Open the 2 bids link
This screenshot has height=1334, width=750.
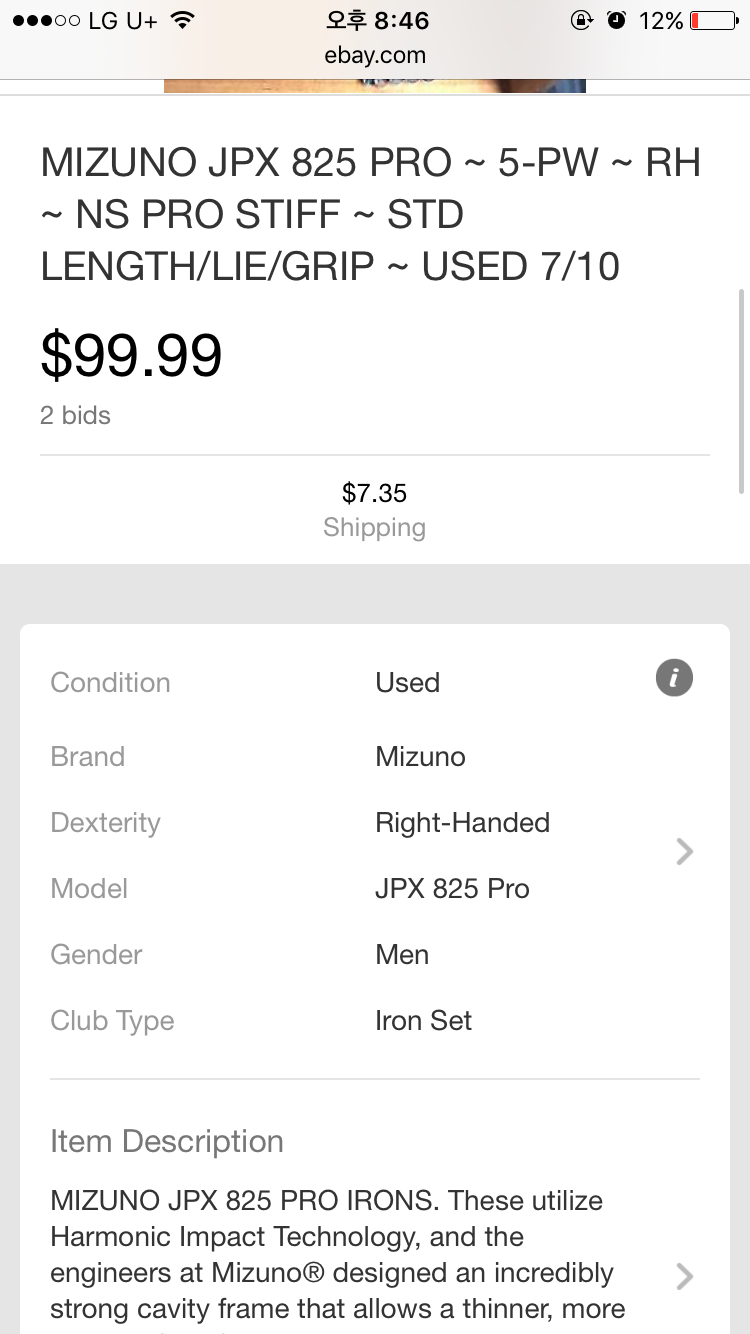[x=76, y=415]
